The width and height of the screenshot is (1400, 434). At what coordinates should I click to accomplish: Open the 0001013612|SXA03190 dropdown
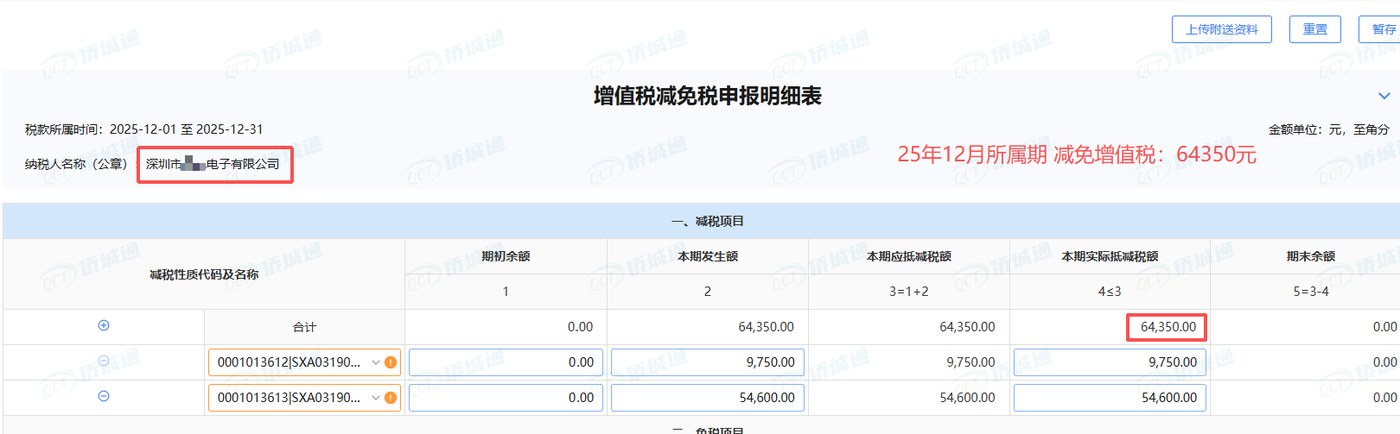tap(304, 362)
